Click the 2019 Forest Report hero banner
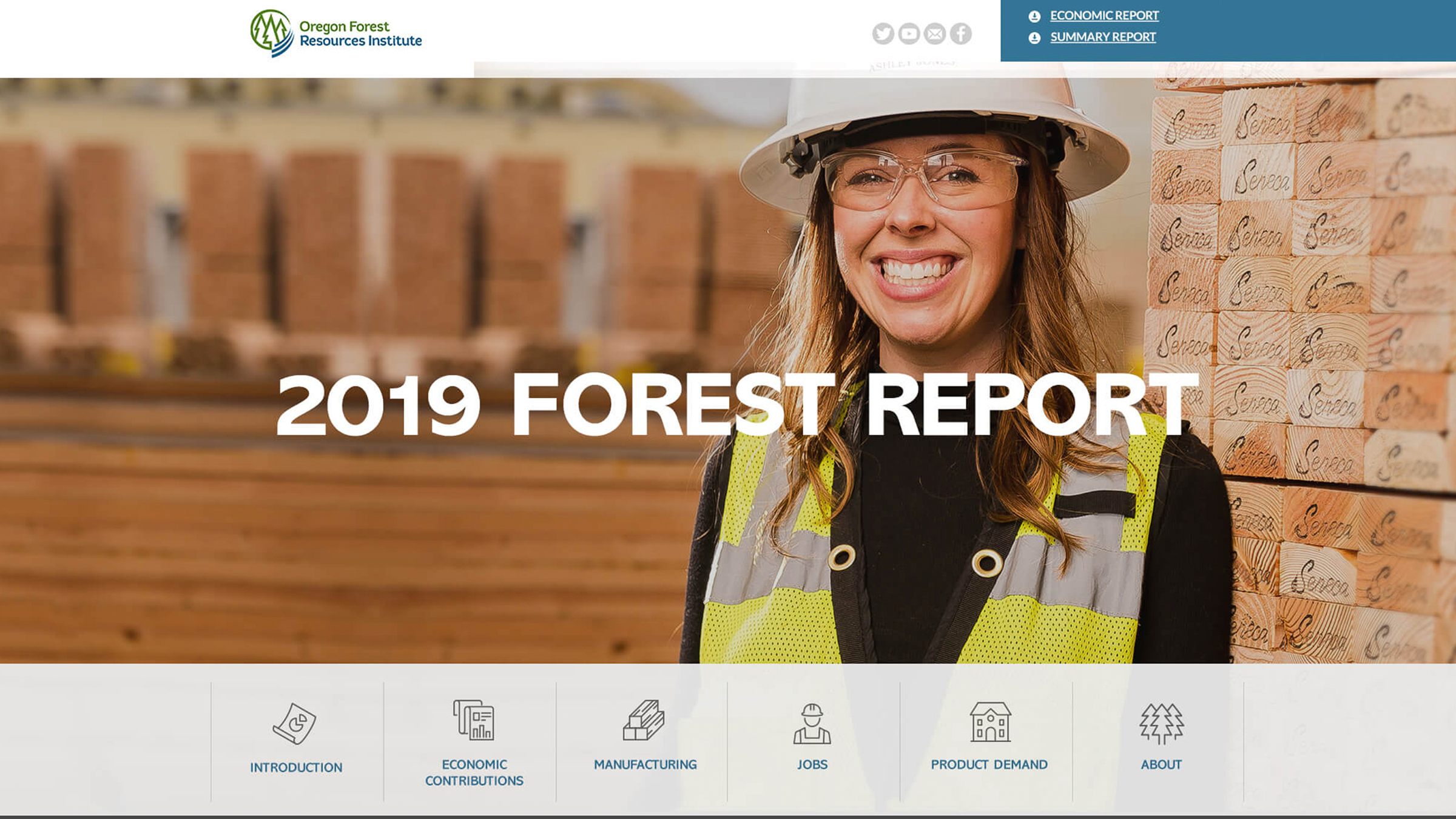Image resolution: width=1456 pixels, height=819 pixels. pos(728,406)
